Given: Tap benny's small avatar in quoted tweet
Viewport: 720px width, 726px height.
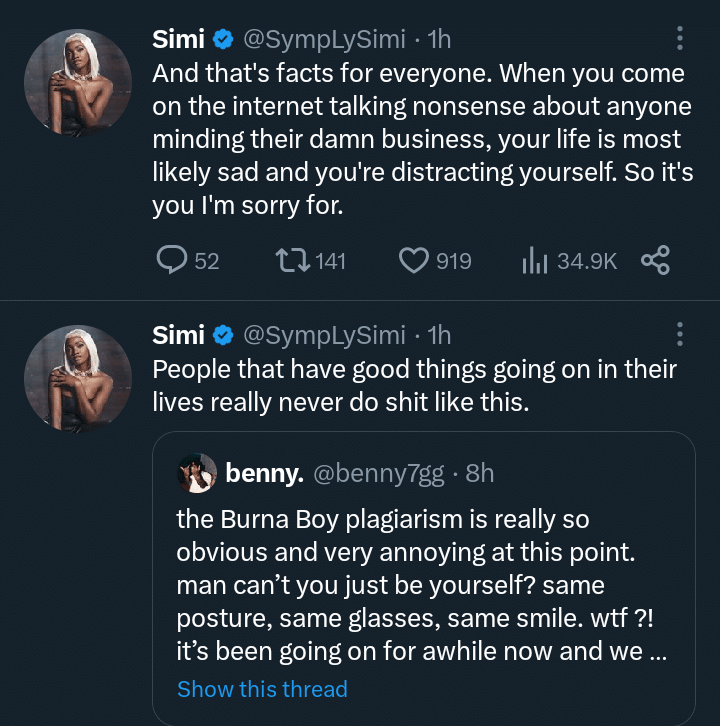Looking at the screenshot, I should click(x=197, y=473).
